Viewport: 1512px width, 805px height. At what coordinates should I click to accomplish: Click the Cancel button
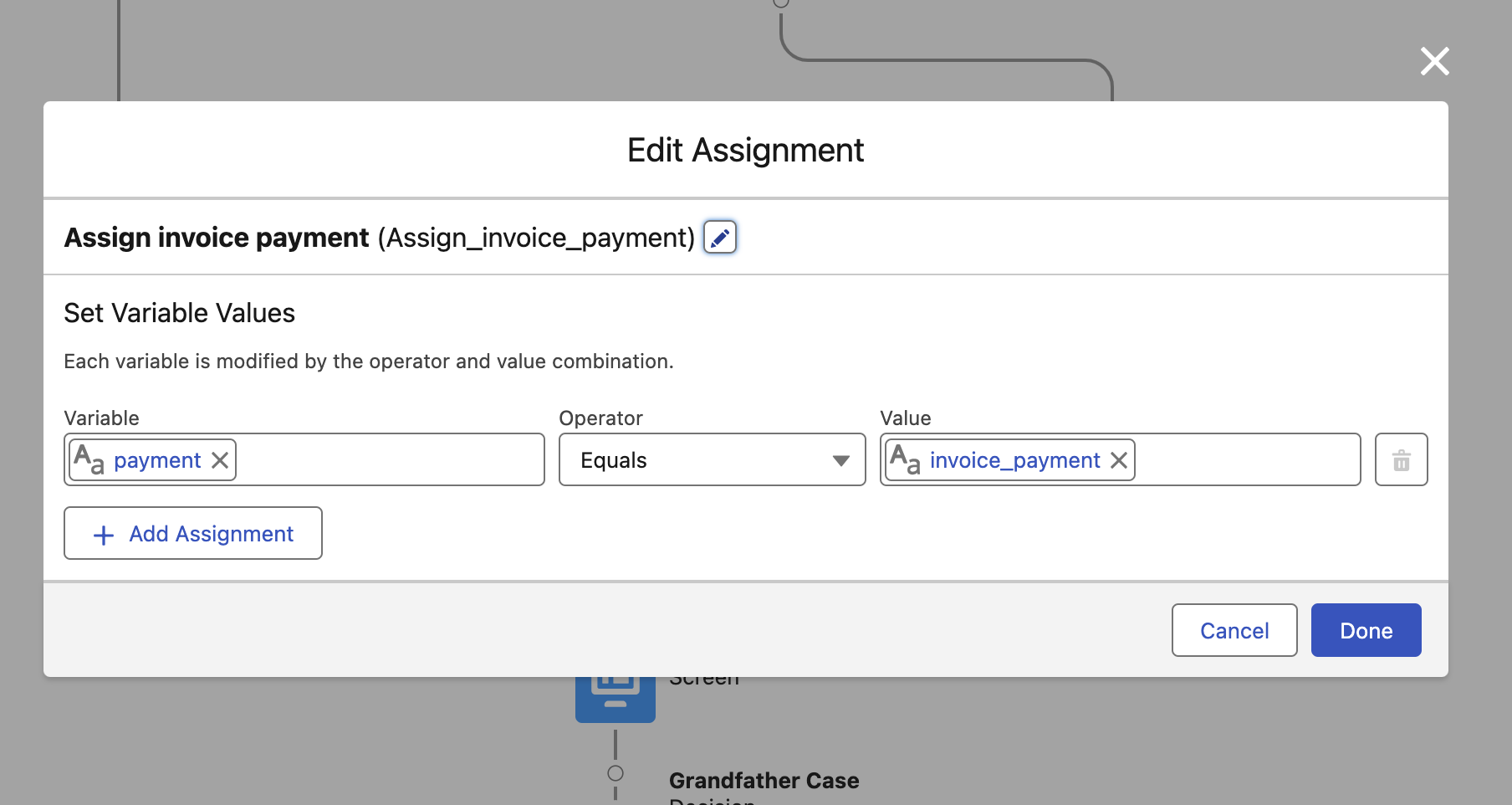[1234, 630]
